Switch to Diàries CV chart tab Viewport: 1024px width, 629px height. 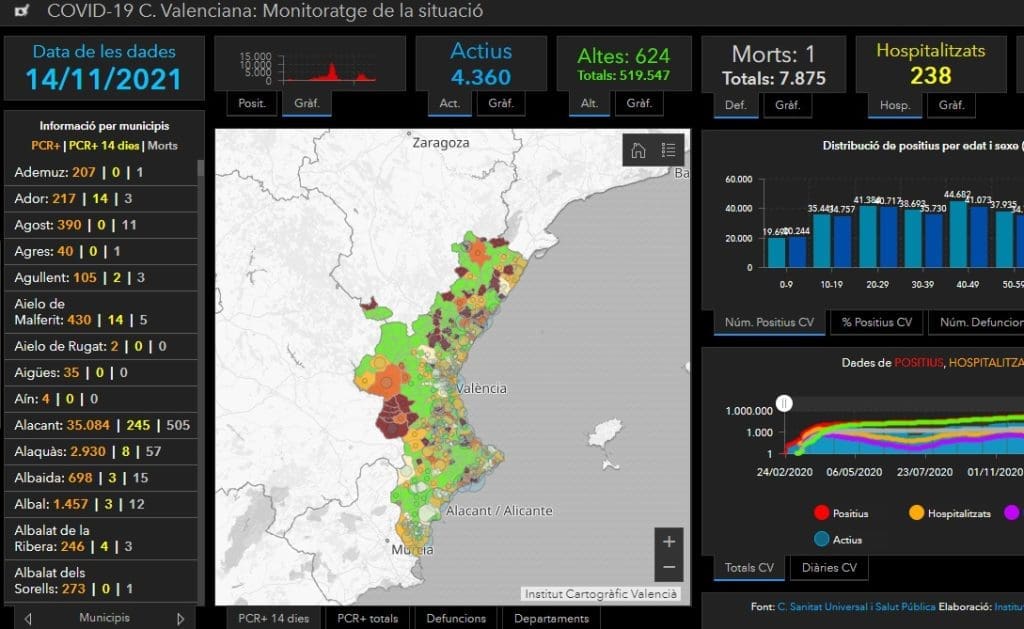click(829, 567)
